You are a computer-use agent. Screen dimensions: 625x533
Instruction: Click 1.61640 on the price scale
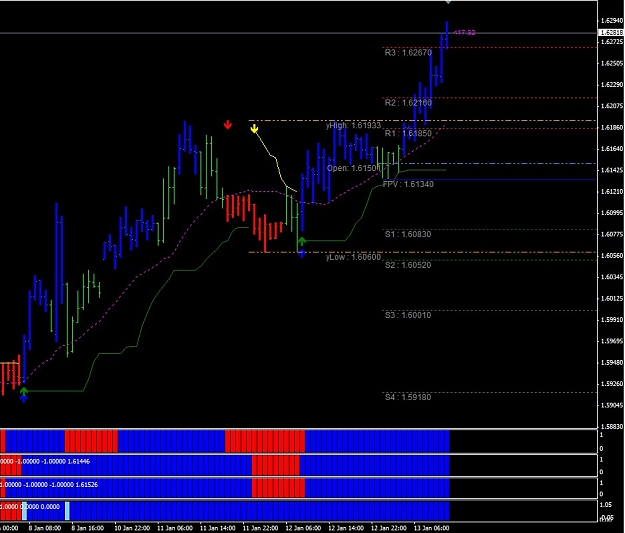(x=611, y=149)
